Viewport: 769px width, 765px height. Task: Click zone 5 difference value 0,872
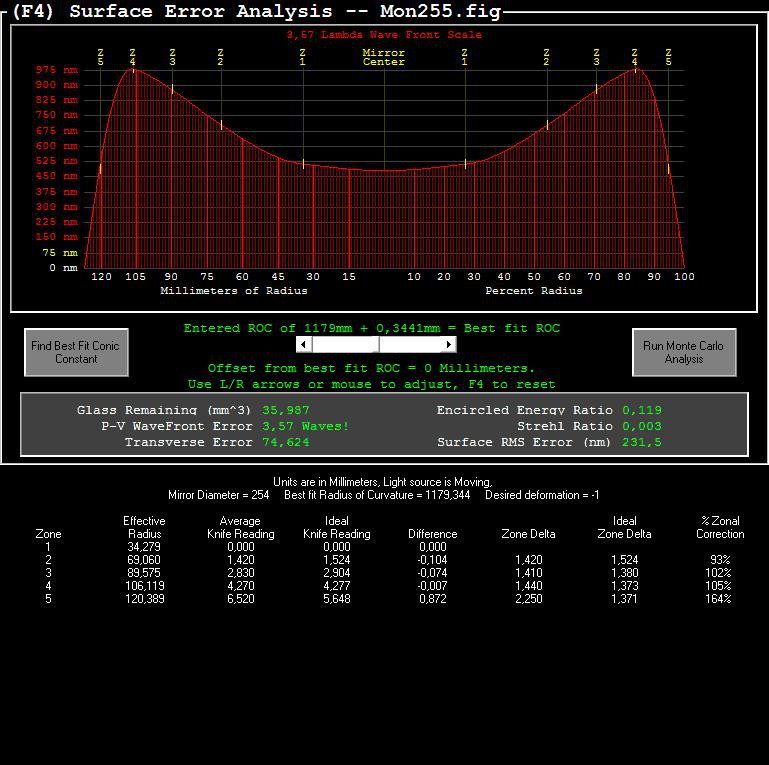[x=433, y=599]
